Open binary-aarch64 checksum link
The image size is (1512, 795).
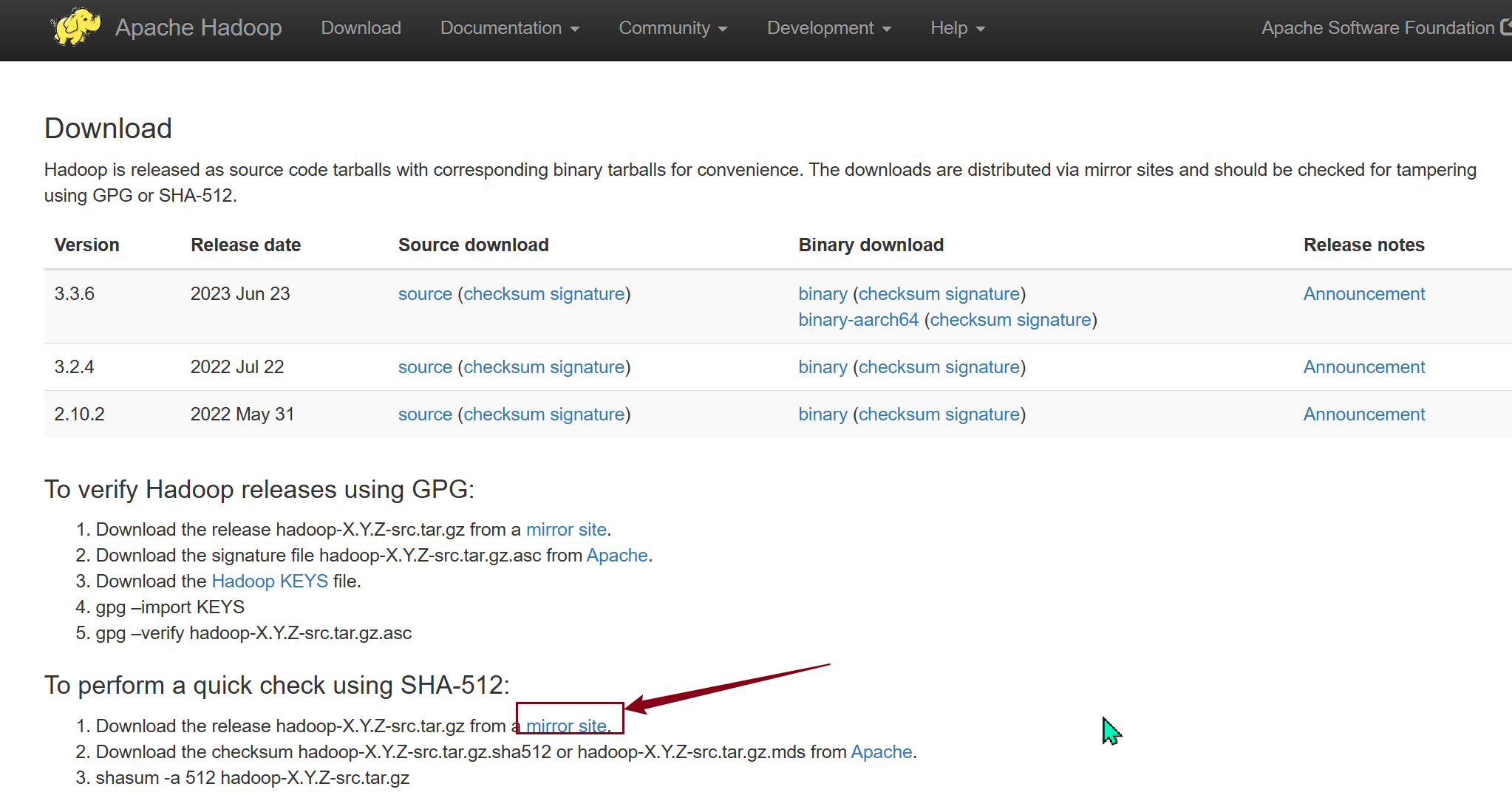tap(970, 320)
